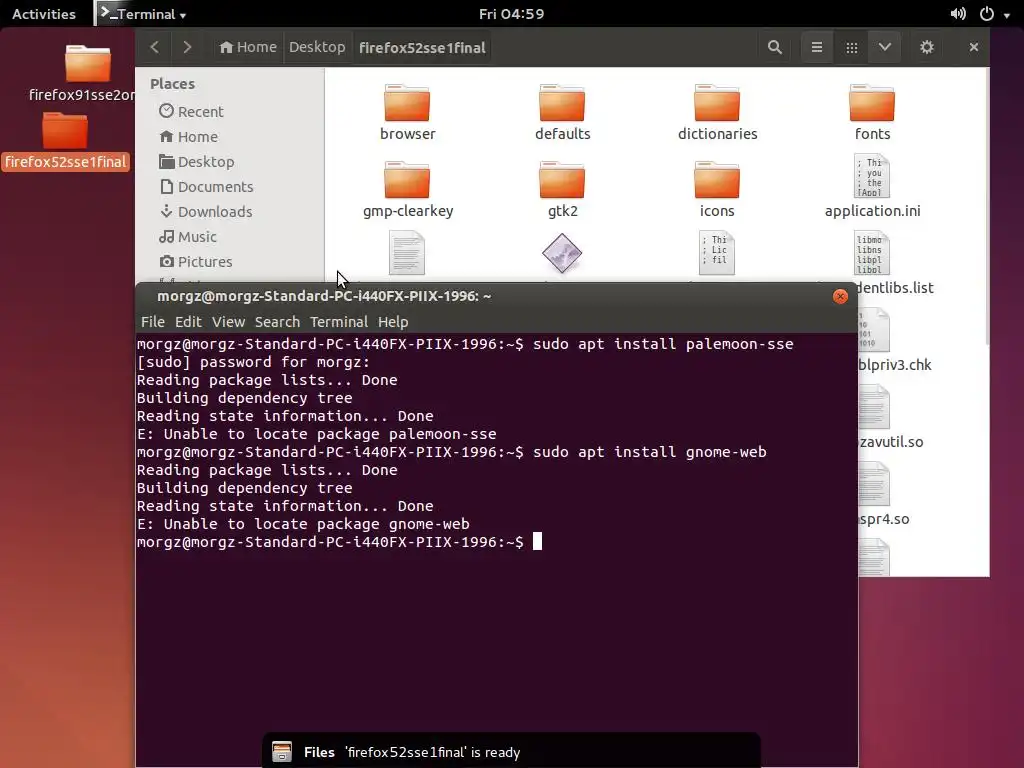Select the libfreeblpriv3.chk file icon
This screenshot has width=1024, height=768.
(874, 330)
